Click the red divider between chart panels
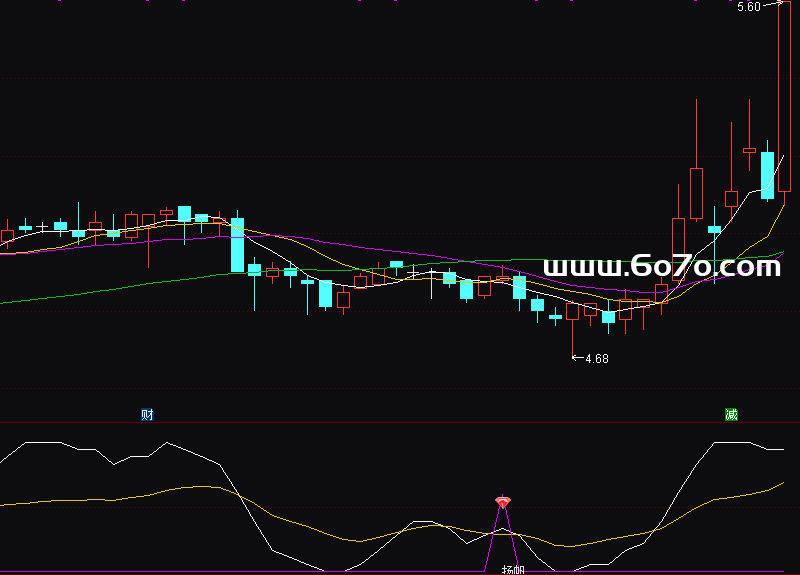The image size is (800, 575). pos(400,422)
